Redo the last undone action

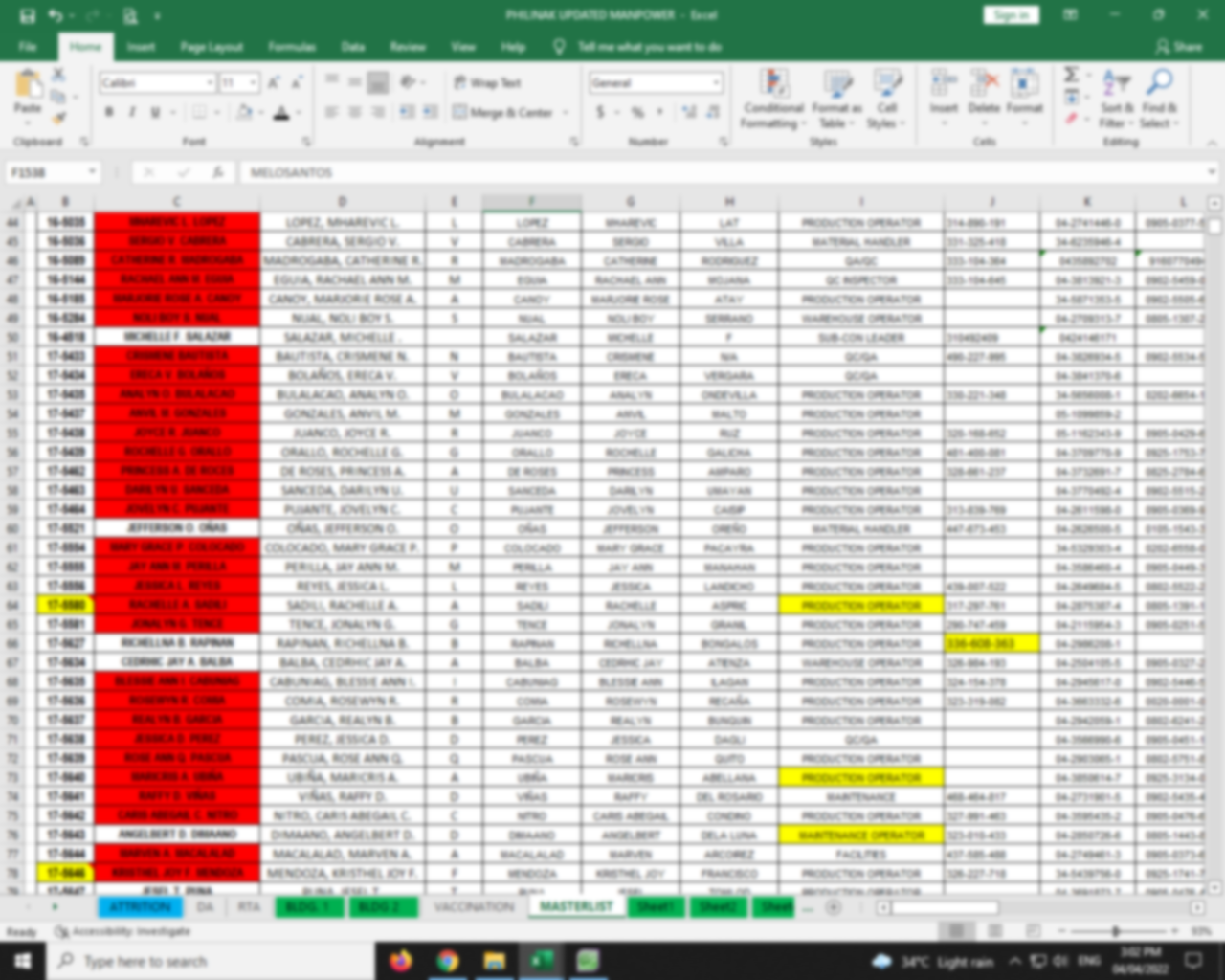pyautogui.click(x=93, y=15)
